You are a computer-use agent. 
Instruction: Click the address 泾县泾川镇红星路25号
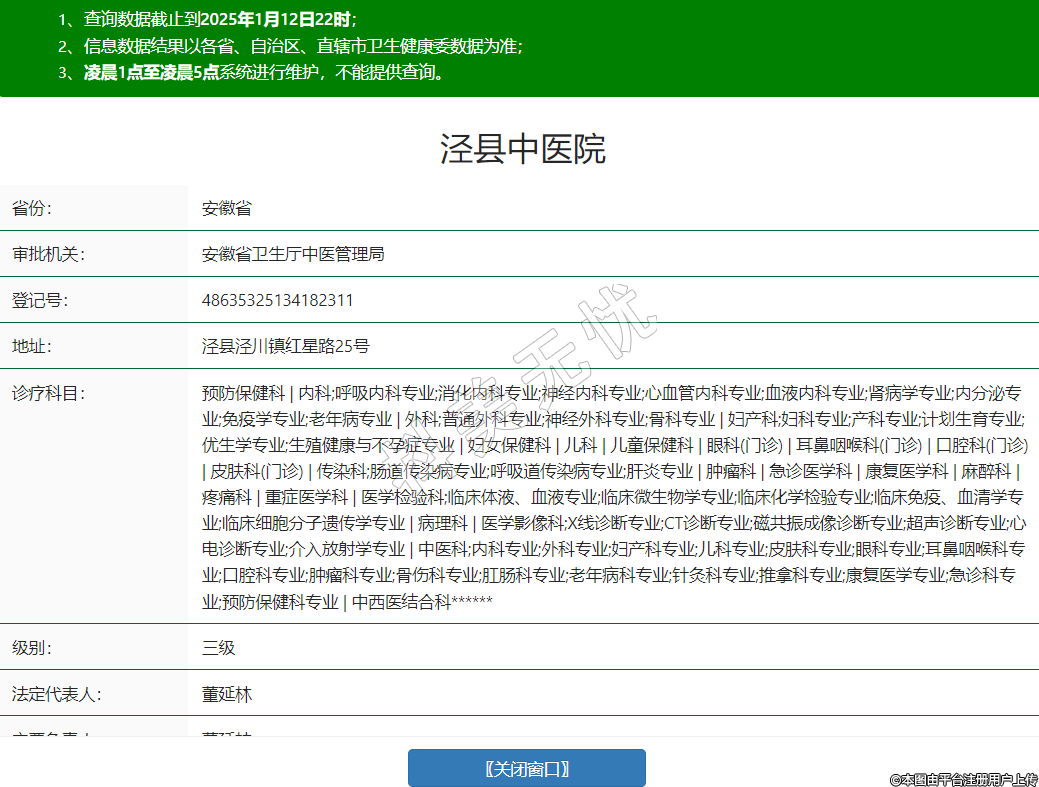(285, 346)
